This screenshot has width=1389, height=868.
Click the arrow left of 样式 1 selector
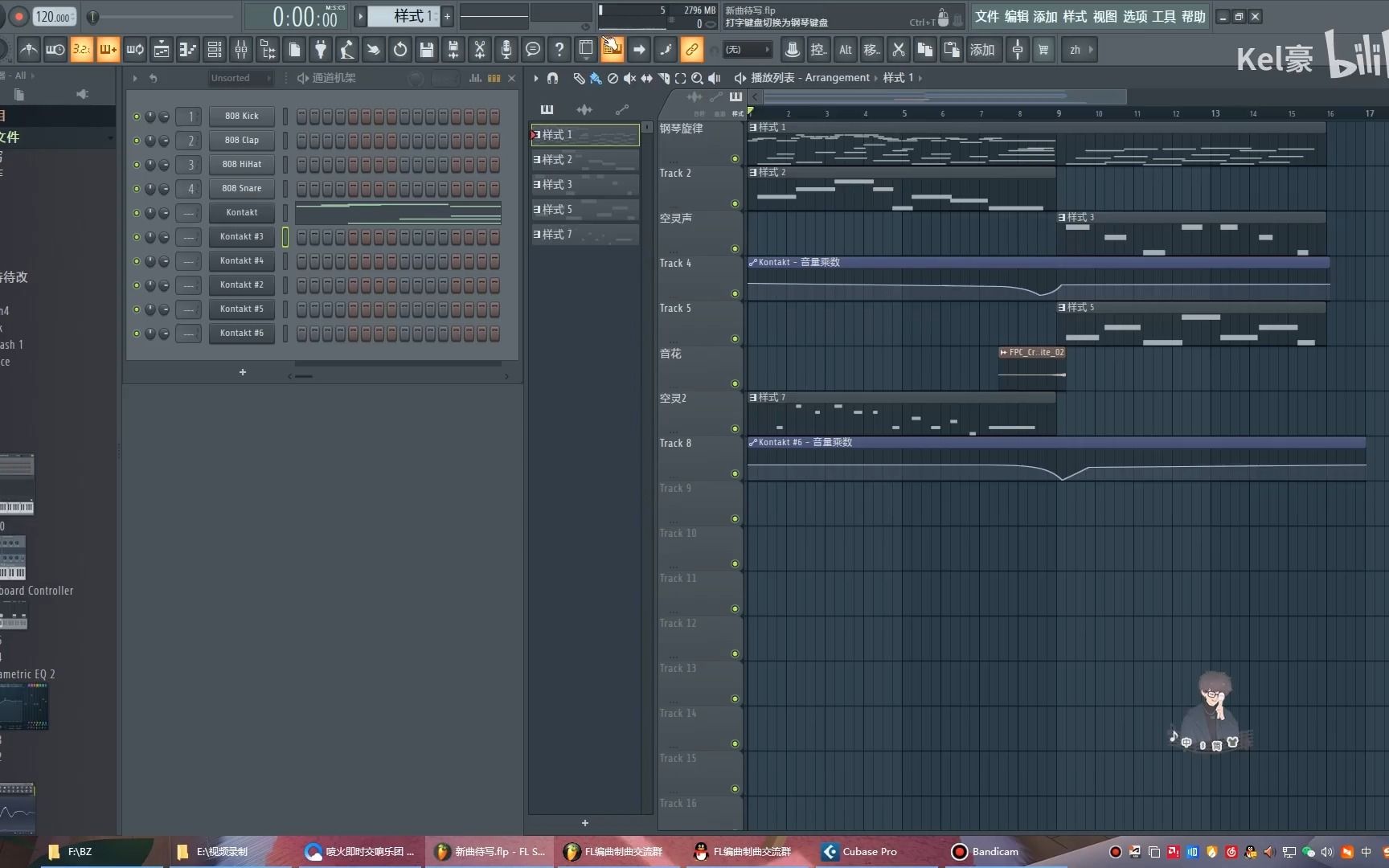pyautogui.click(x=361, y=16)
